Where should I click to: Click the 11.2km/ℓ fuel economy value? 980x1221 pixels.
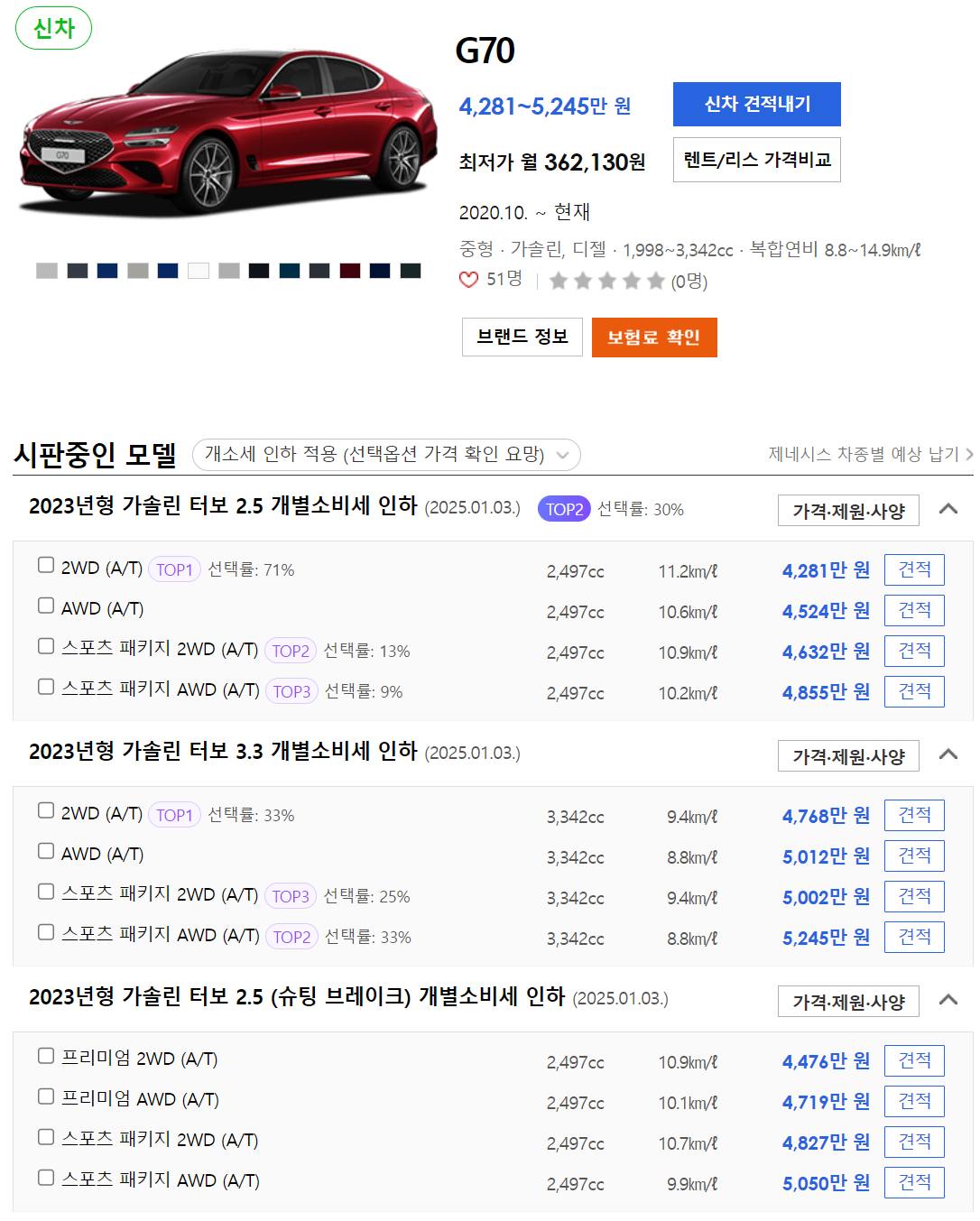pos(688,571)
